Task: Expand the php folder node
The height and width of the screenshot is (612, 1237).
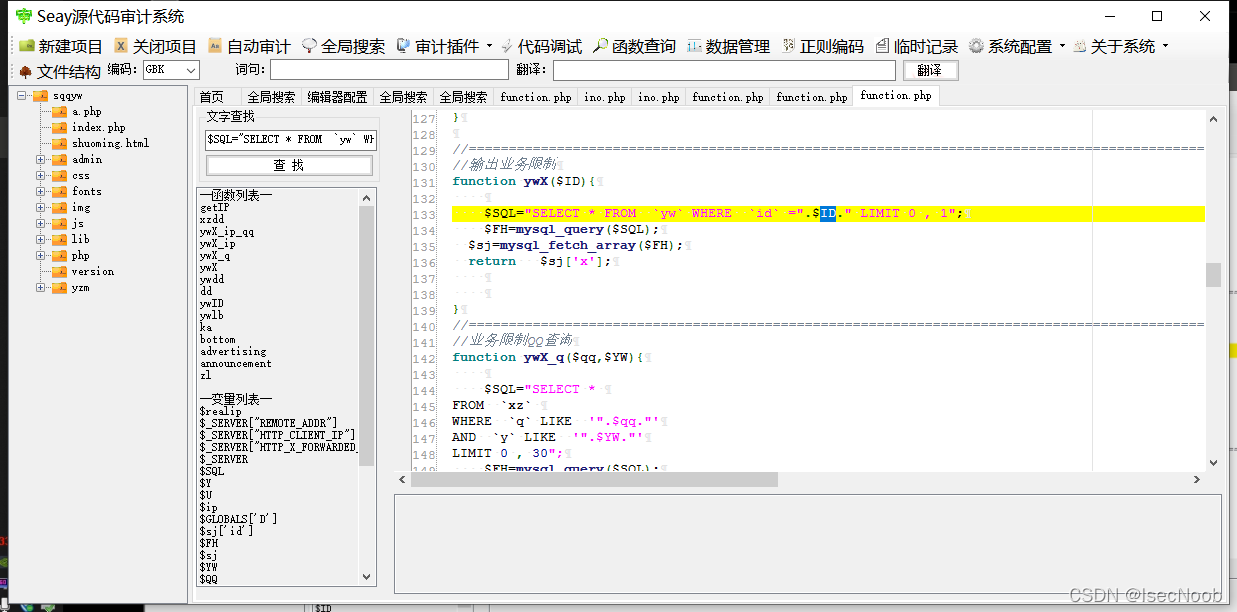Action: pos(41,255)
